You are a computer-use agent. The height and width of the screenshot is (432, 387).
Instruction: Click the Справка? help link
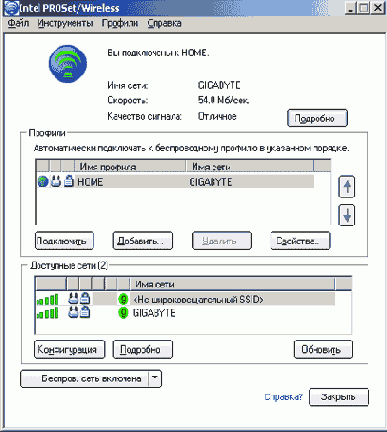tap(284, 397)
